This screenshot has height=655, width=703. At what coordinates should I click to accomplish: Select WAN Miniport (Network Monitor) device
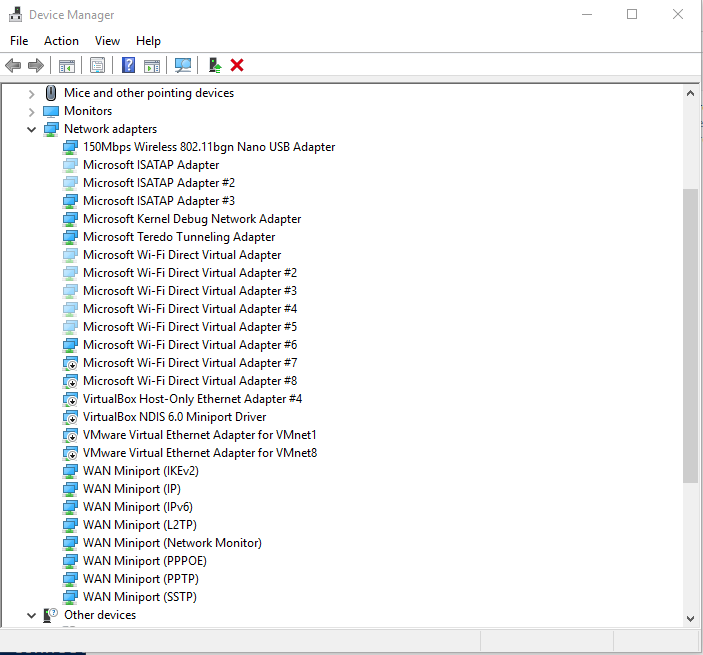pos(172,543)
